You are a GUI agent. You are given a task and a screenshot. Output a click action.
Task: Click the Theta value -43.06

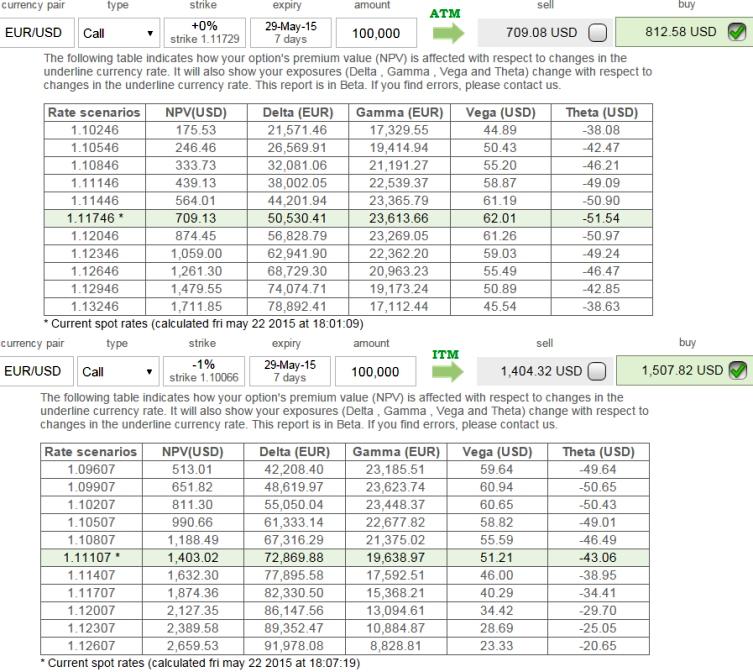click(x=598, y=558)
